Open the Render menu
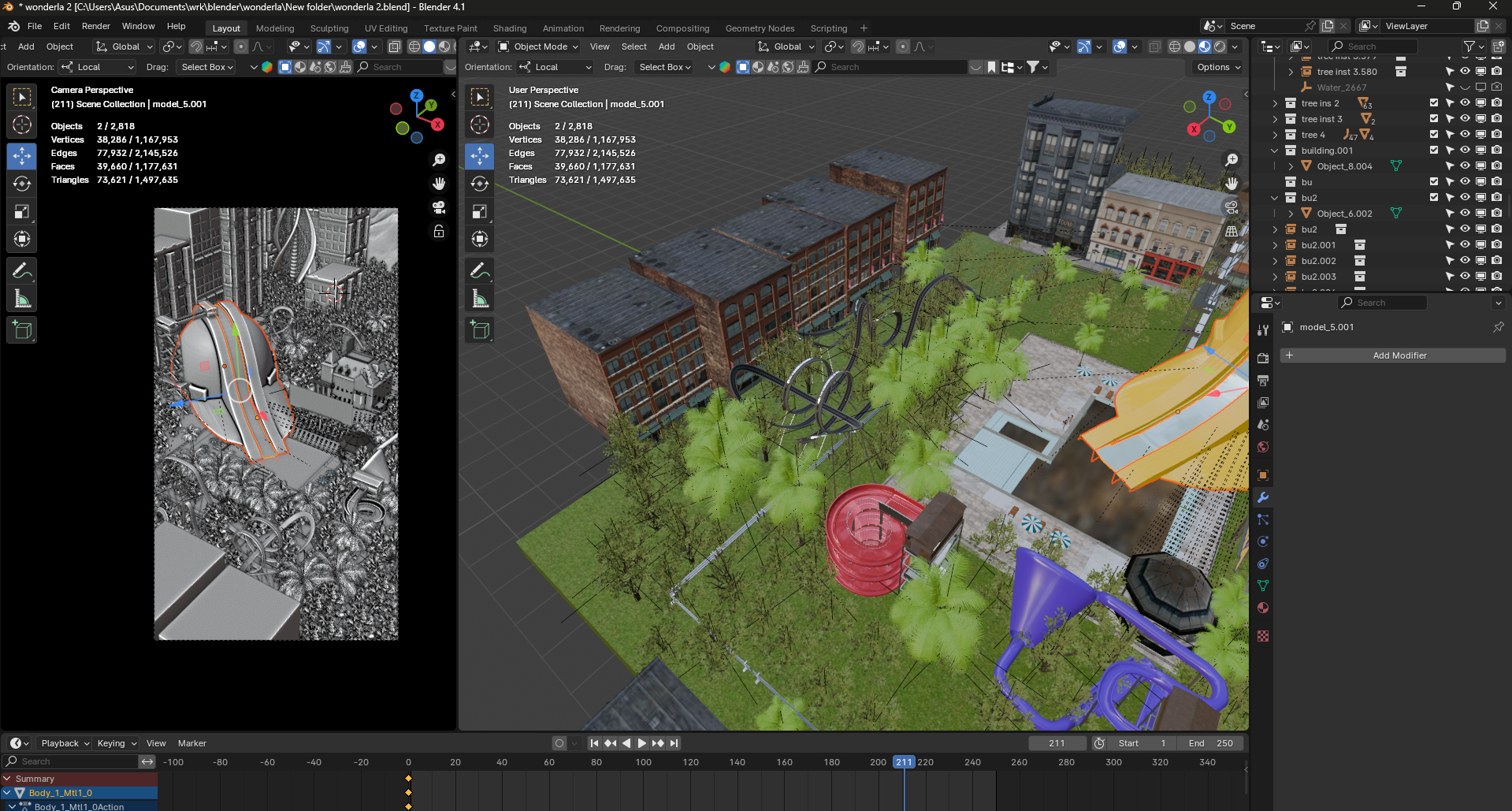This screenshot has height=811, width=1512. 96,26
